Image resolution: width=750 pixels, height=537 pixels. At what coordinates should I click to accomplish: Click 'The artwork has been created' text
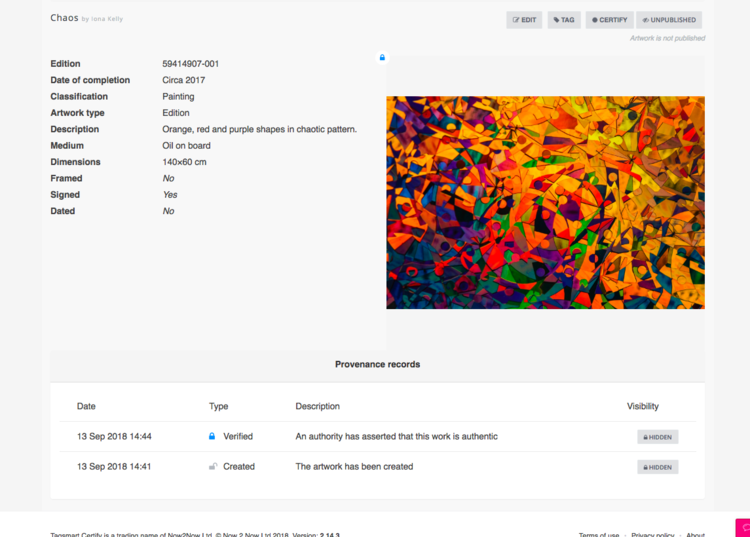(x=354, y=466)
